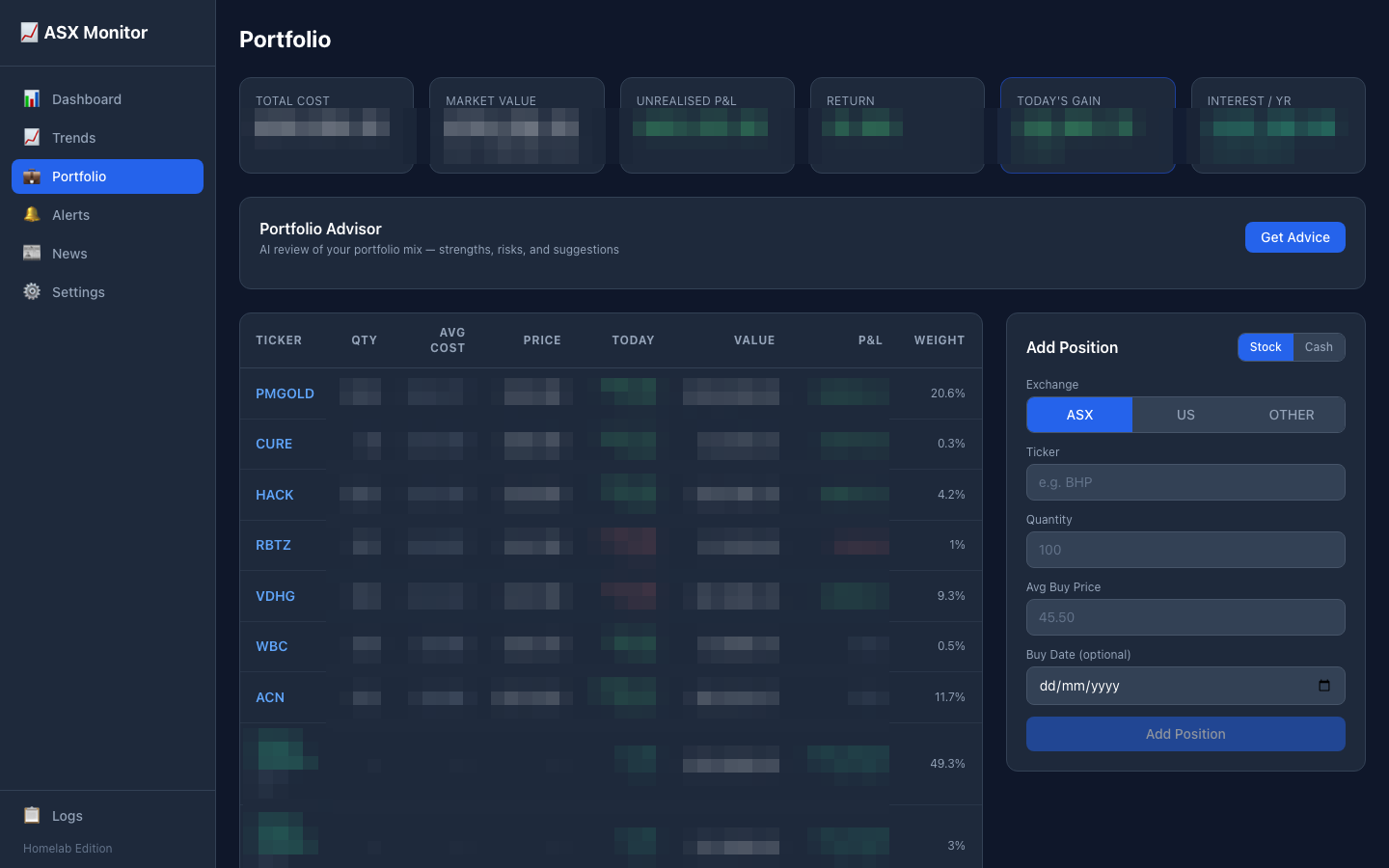Click the Trends line chart icon

[32, 138]
